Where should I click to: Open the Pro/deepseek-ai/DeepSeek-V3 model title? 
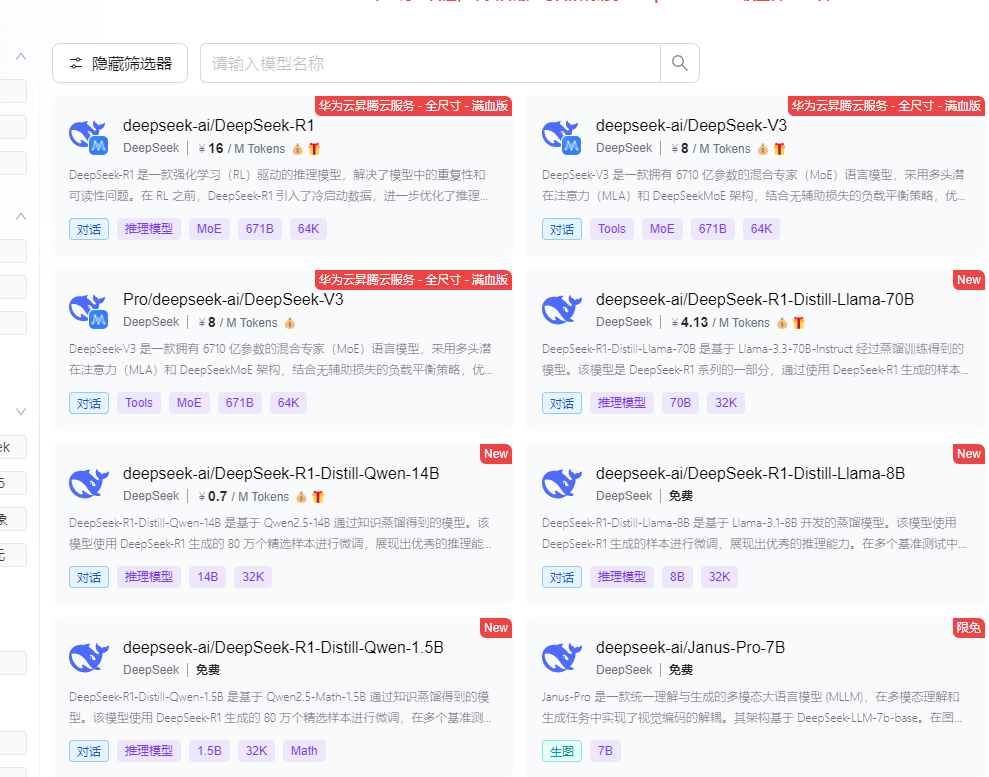233,300
